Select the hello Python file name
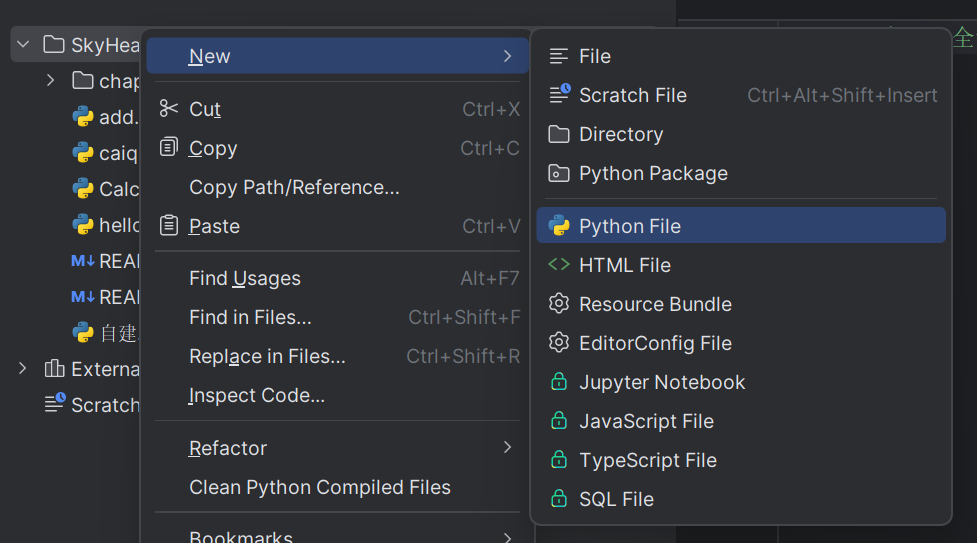Viewport: 977px width, 543px height. (x=120, y=225)
